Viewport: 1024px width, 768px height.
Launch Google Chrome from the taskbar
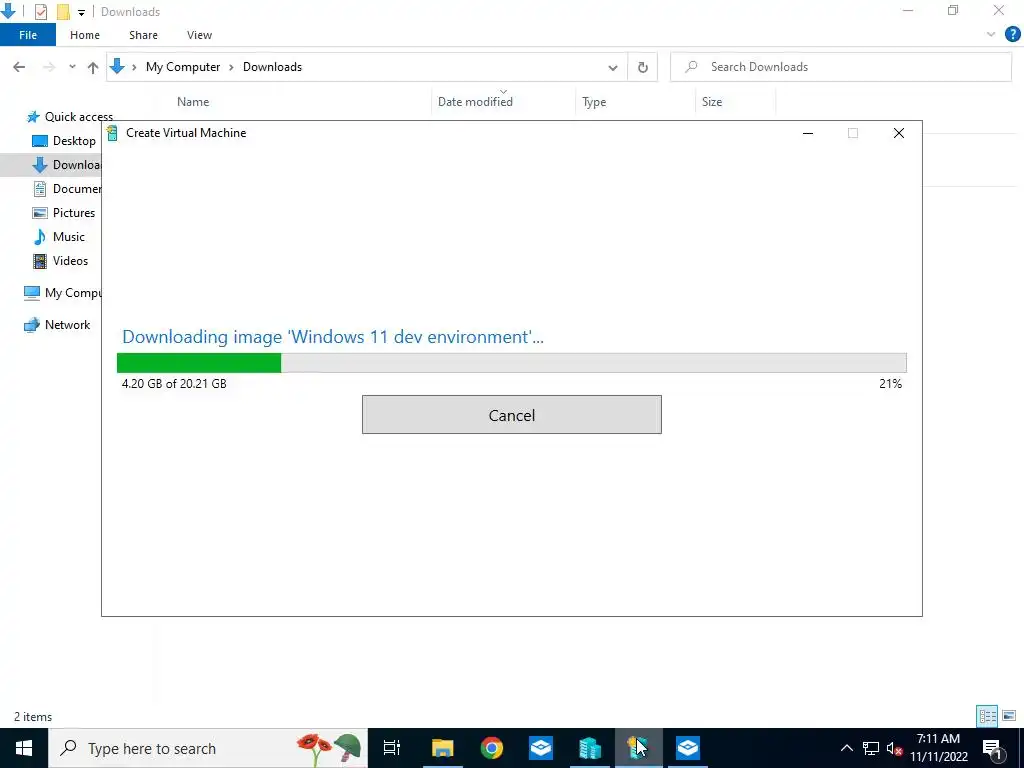click(x=492, y=748)
